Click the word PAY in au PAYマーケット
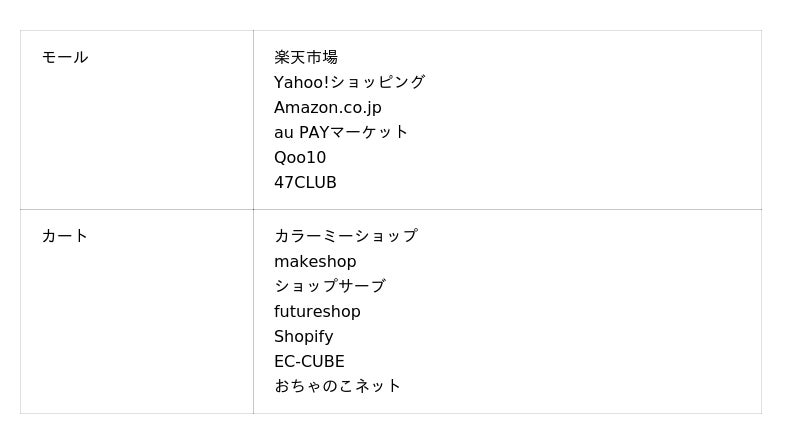 [x=315, y=132]
